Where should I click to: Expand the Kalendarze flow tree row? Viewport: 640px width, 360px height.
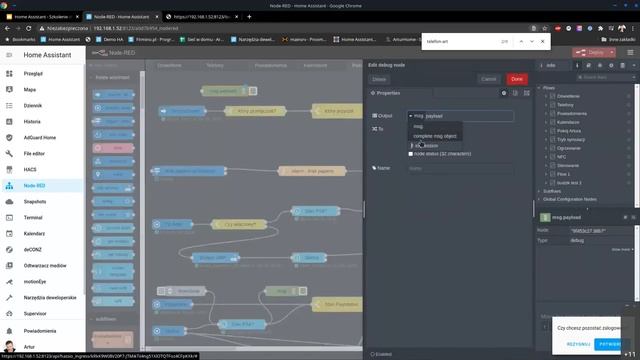[546, 122]
